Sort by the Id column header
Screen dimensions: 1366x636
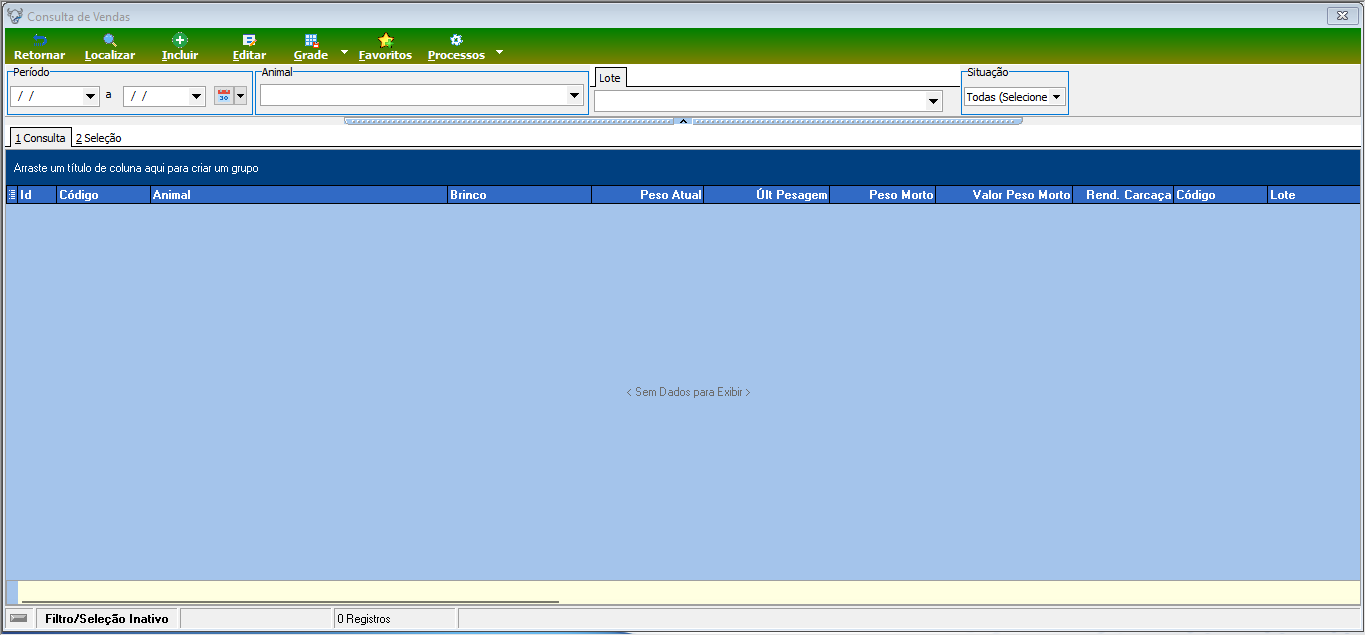[37, 195]
